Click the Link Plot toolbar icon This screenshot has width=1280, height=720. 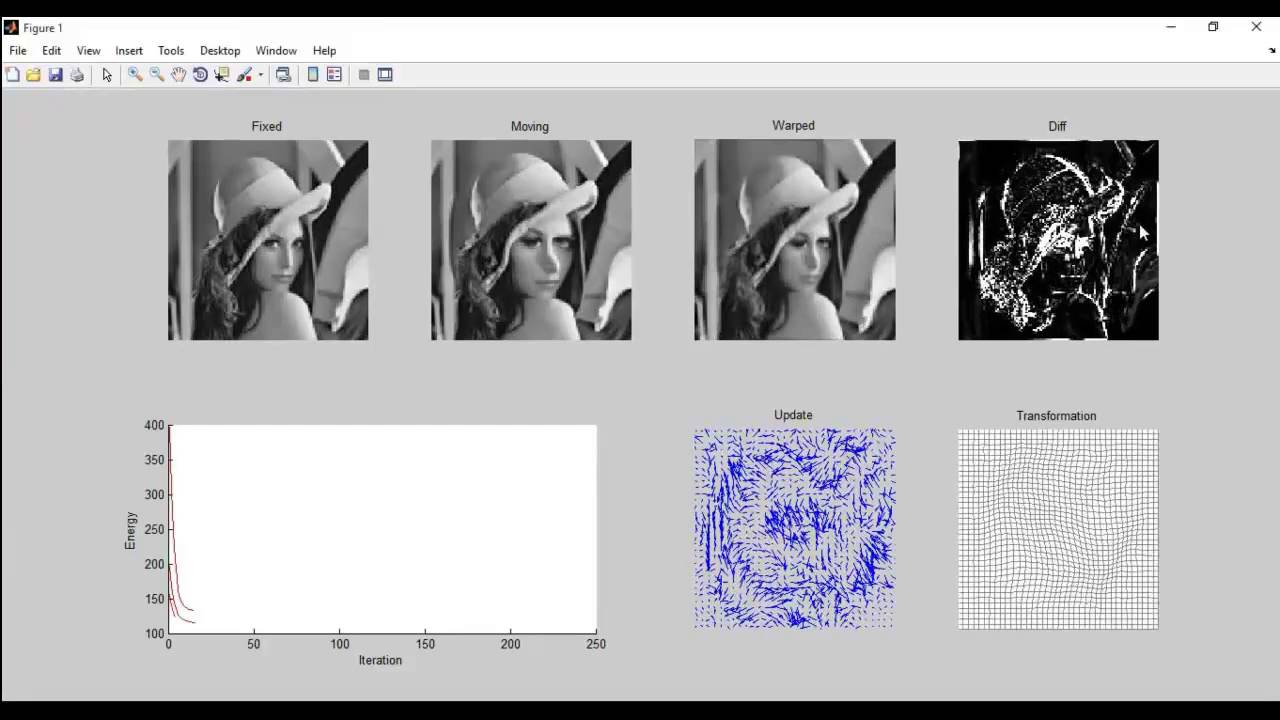pos(284,75)
